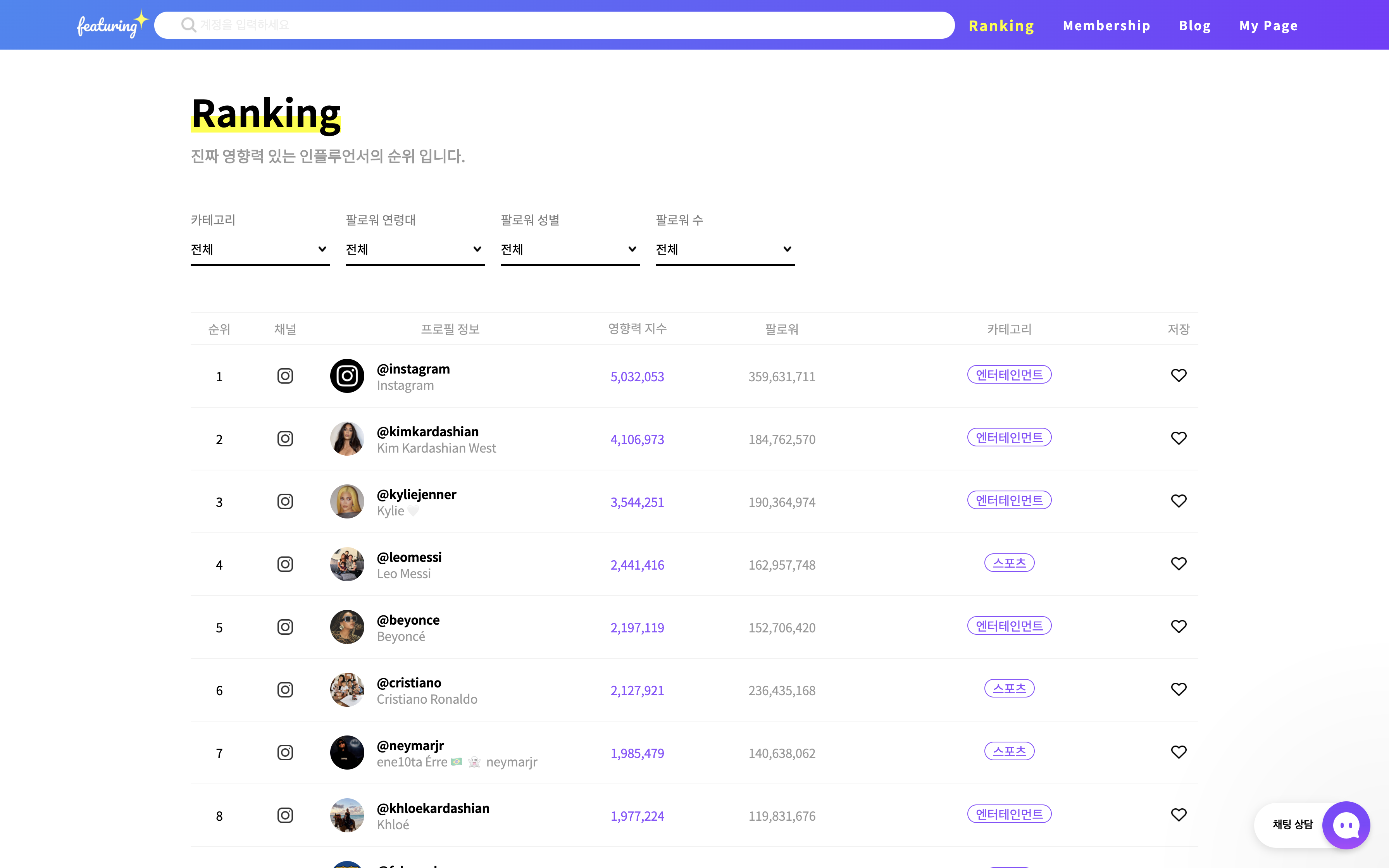
Task: Click Instagram channel icon in @khloekardashian row
Action: [285, 816]
